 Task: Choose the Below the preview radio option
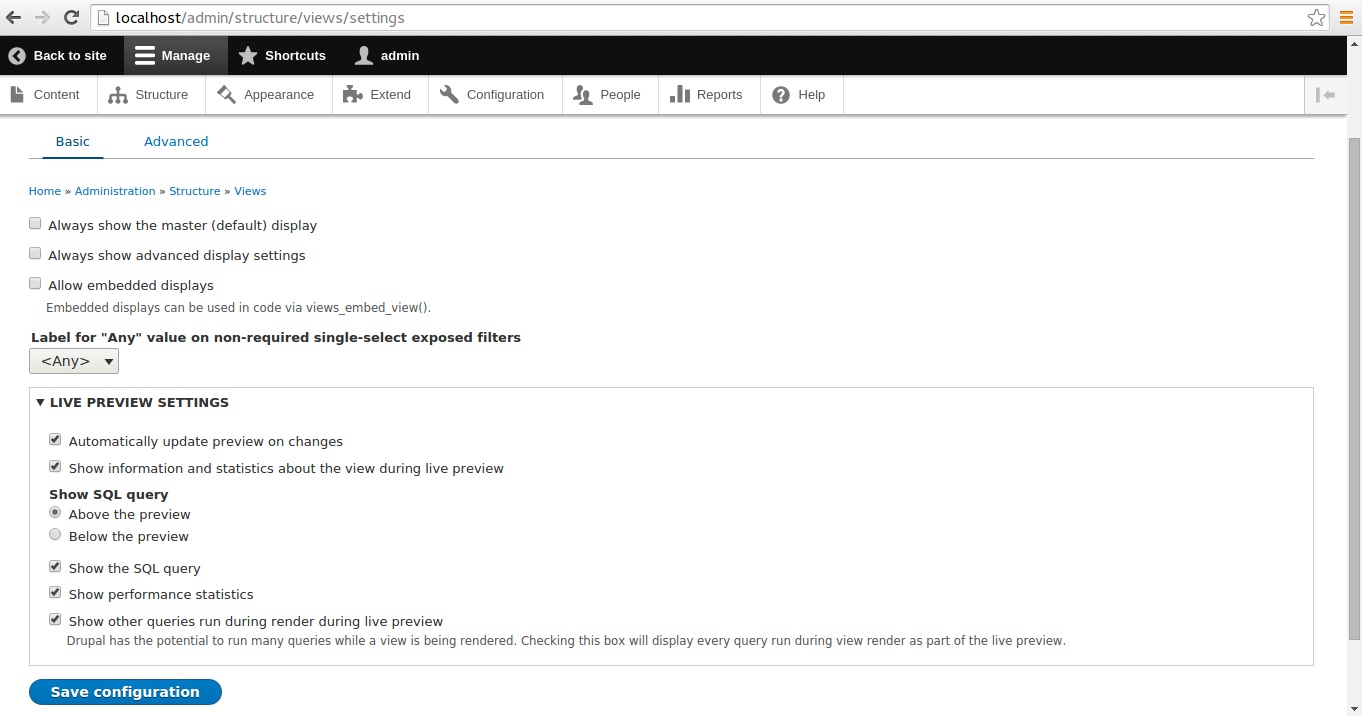point(55,535)
